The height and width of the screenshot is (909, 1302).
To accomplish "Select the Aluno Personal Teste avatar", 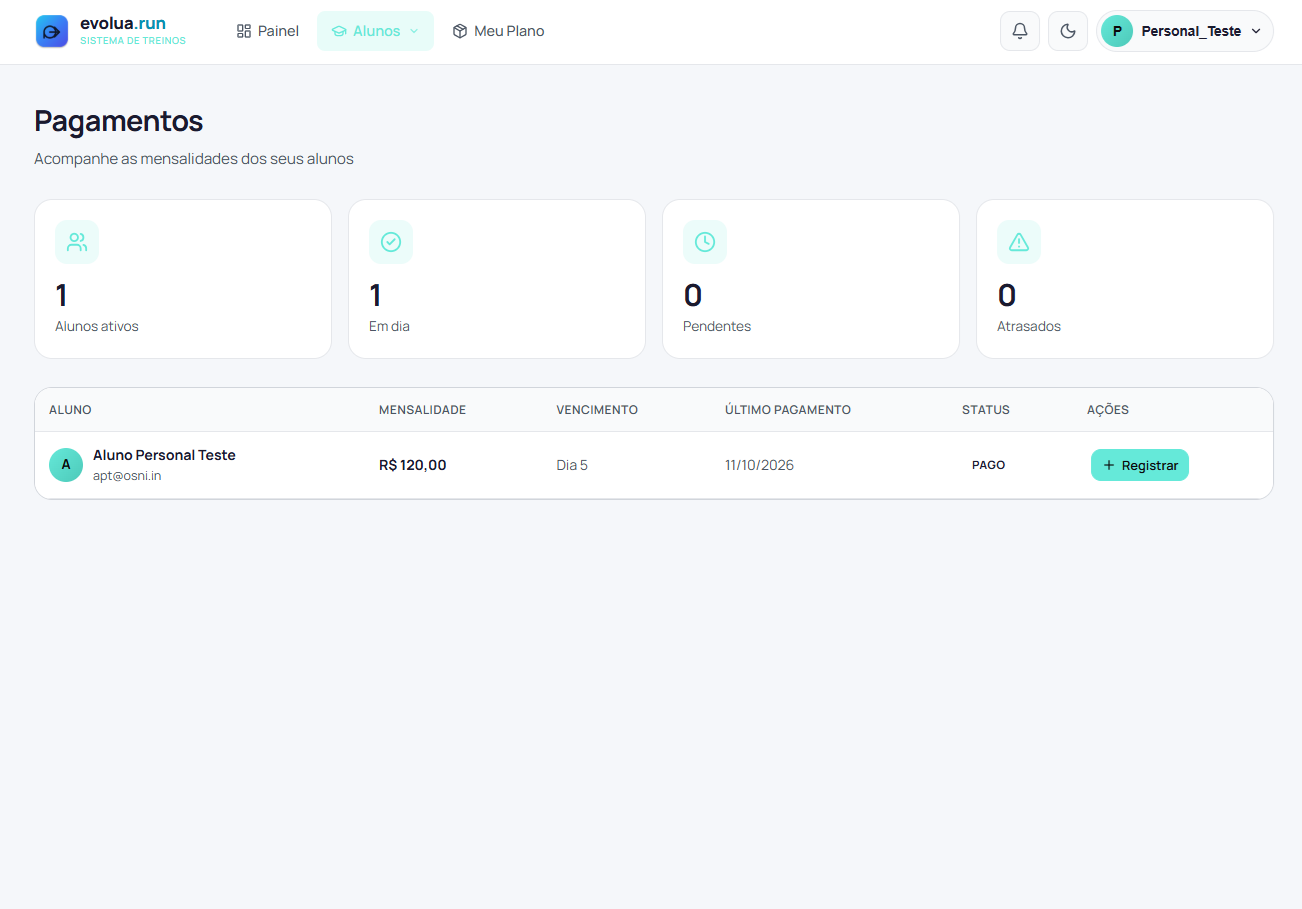I will point(66,465).
